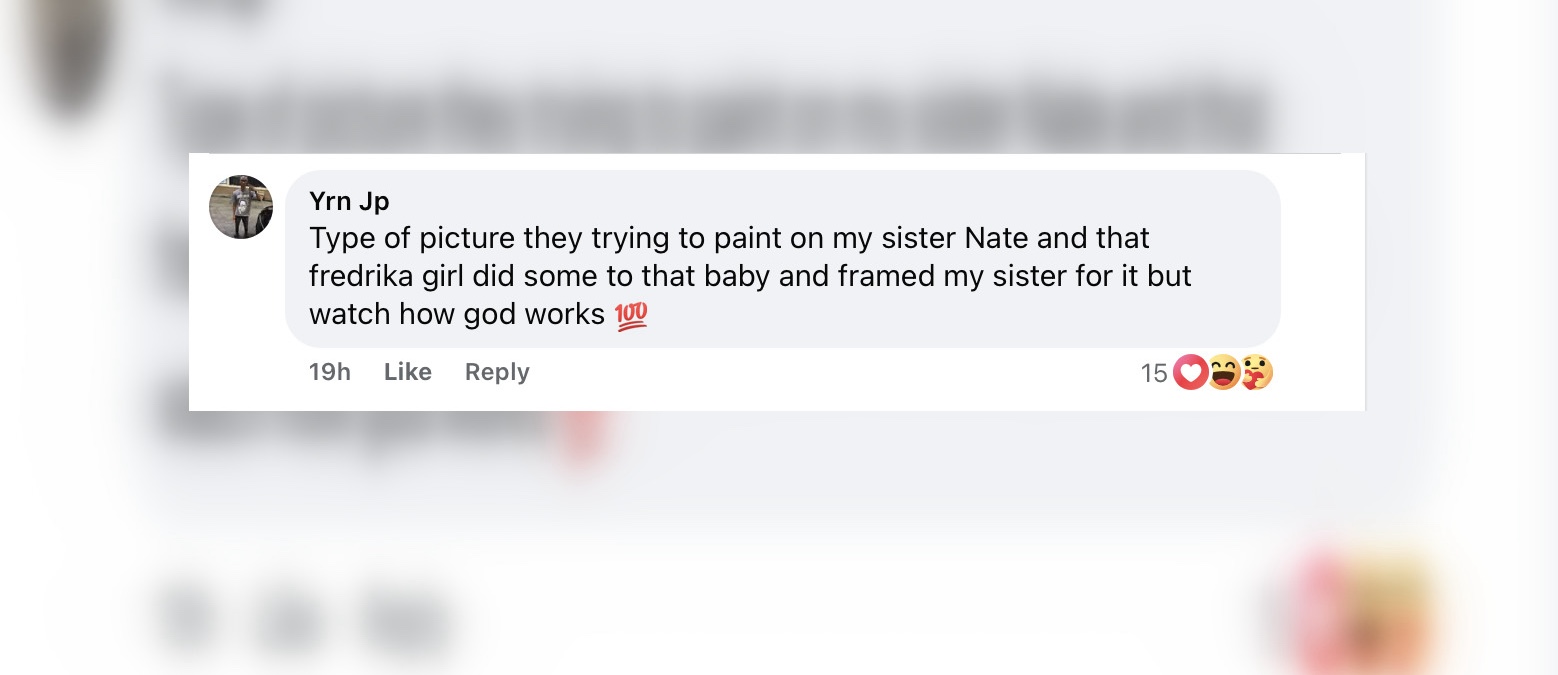Open Yrn Jp's profile picture

tap(241, 207)
